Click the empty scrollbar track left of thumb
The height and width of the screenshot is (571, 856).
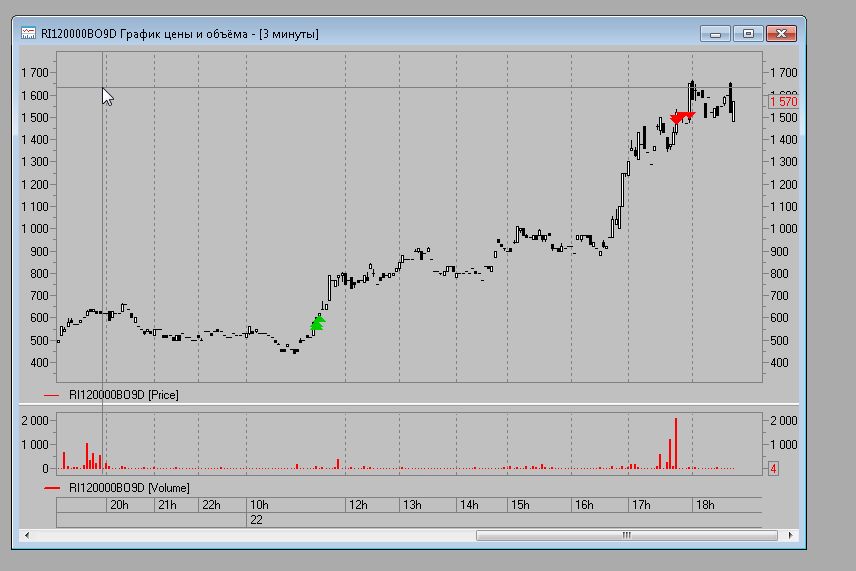pyautogui.click(x=250, y=535)
